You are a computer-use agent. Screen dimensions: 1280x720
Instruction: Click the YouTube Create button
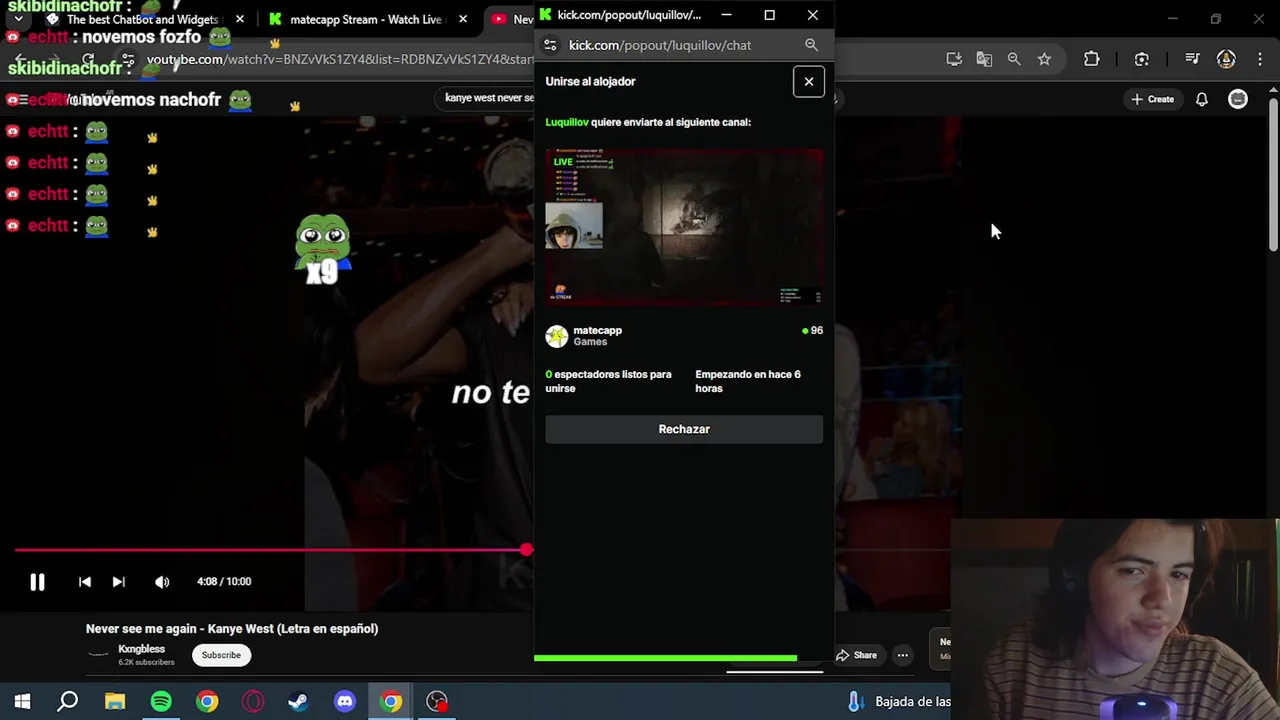(x=1152, y=99)
